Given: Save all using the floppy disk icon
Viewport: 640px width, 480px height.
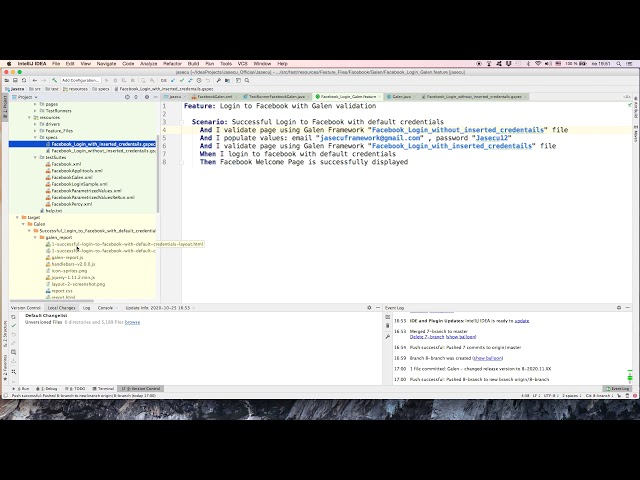Looking at the screenshot, I should tap(16, 80).
